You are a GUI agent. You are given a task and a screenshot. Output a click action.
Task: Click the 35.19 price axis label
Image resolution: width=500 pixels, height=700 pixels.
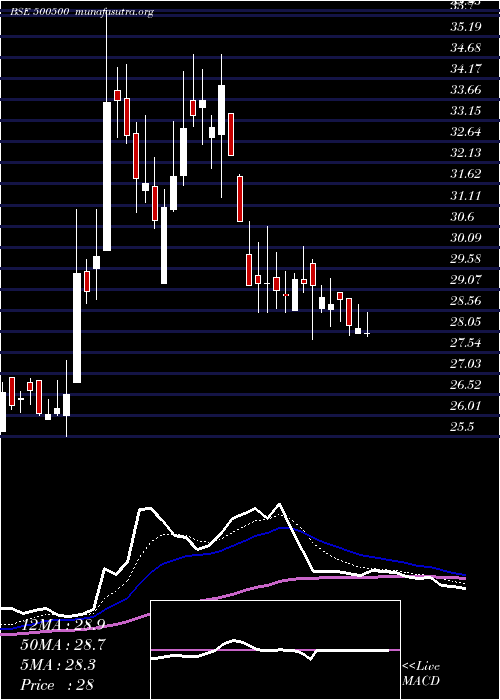pyautogui.click(x=466, y=26)
